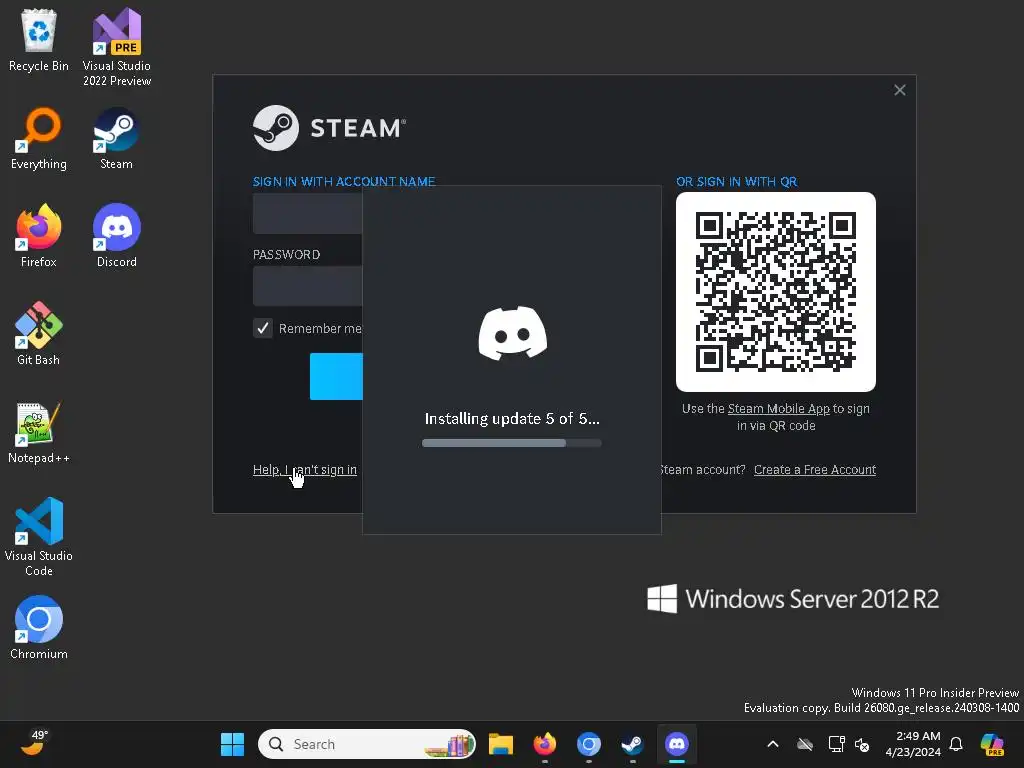Activate Discord taskbar button
This screenshot has height=768, width=1024.
tap(677, 744)
